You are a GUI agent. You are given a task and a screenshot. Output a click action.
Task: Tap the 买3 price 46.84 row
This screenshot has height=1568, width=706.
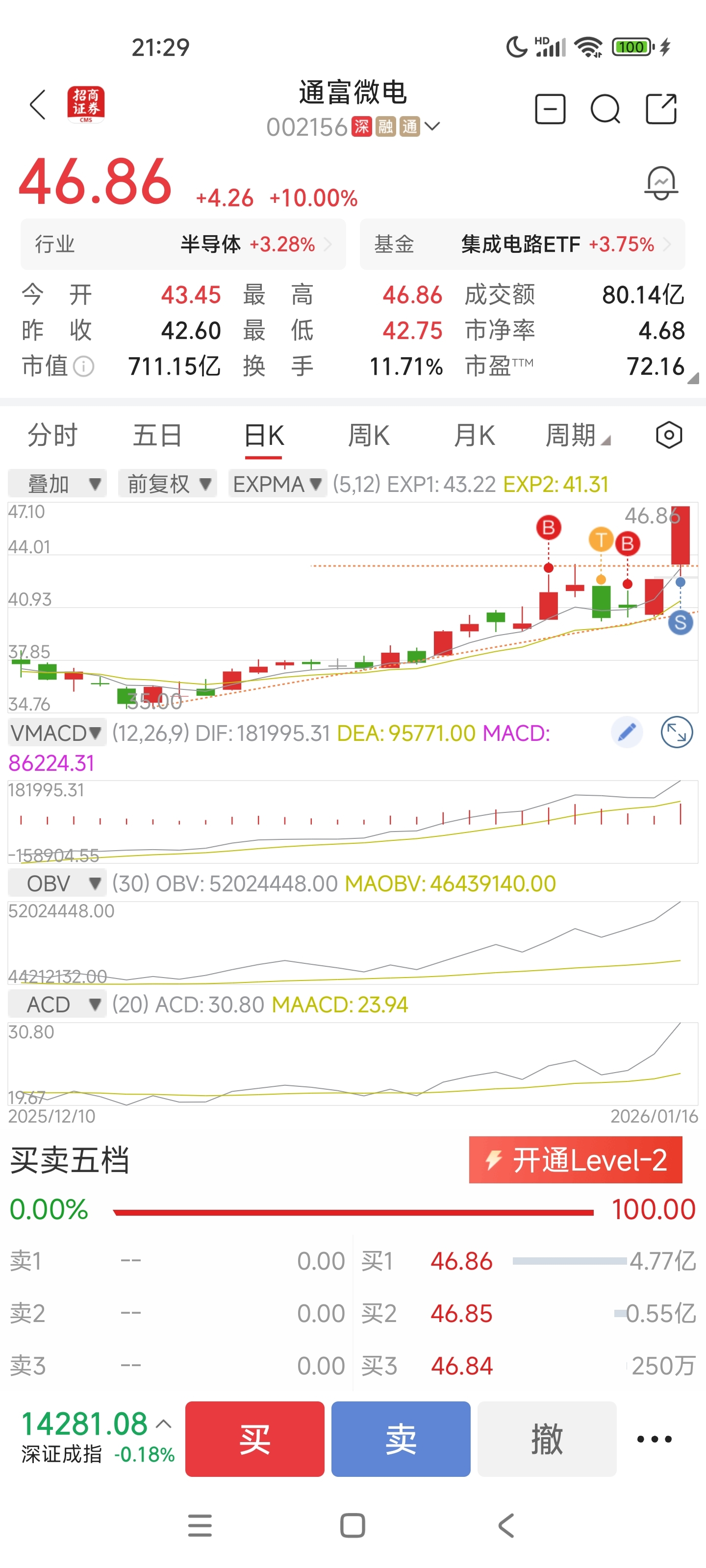529,1366
